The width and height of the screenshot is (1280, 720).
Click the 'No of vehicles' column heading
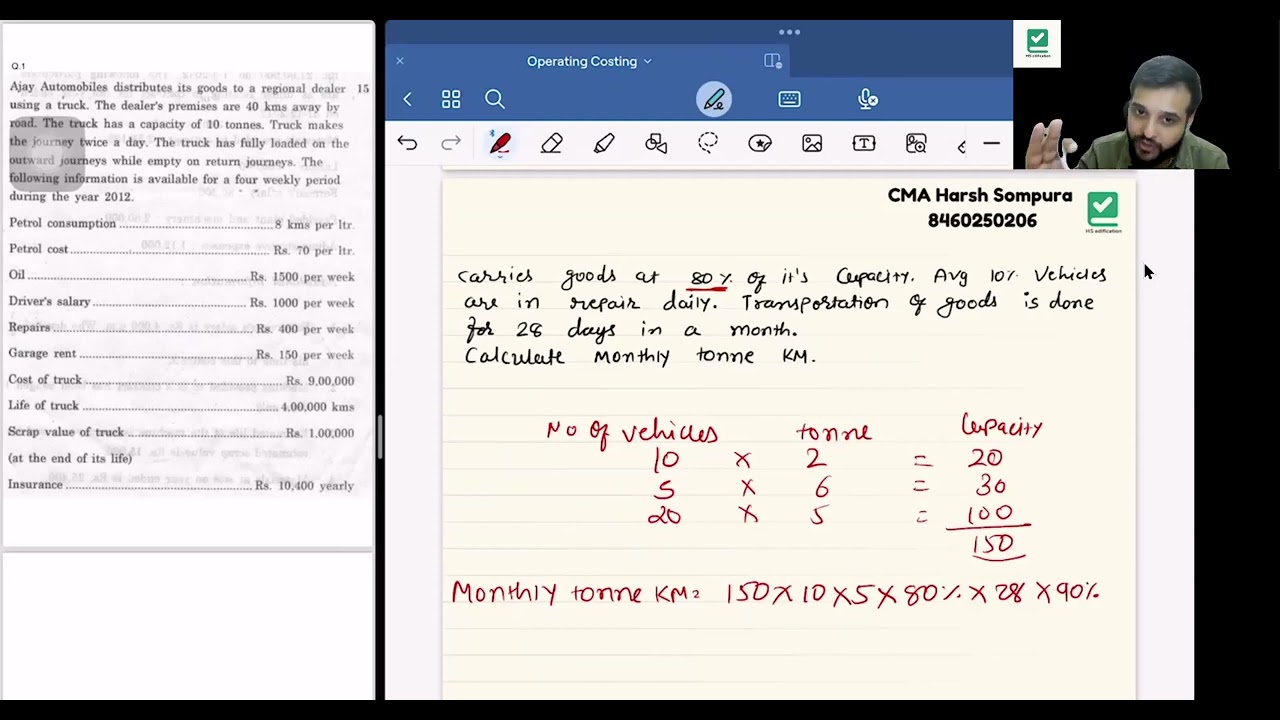[x=631, y=432]
